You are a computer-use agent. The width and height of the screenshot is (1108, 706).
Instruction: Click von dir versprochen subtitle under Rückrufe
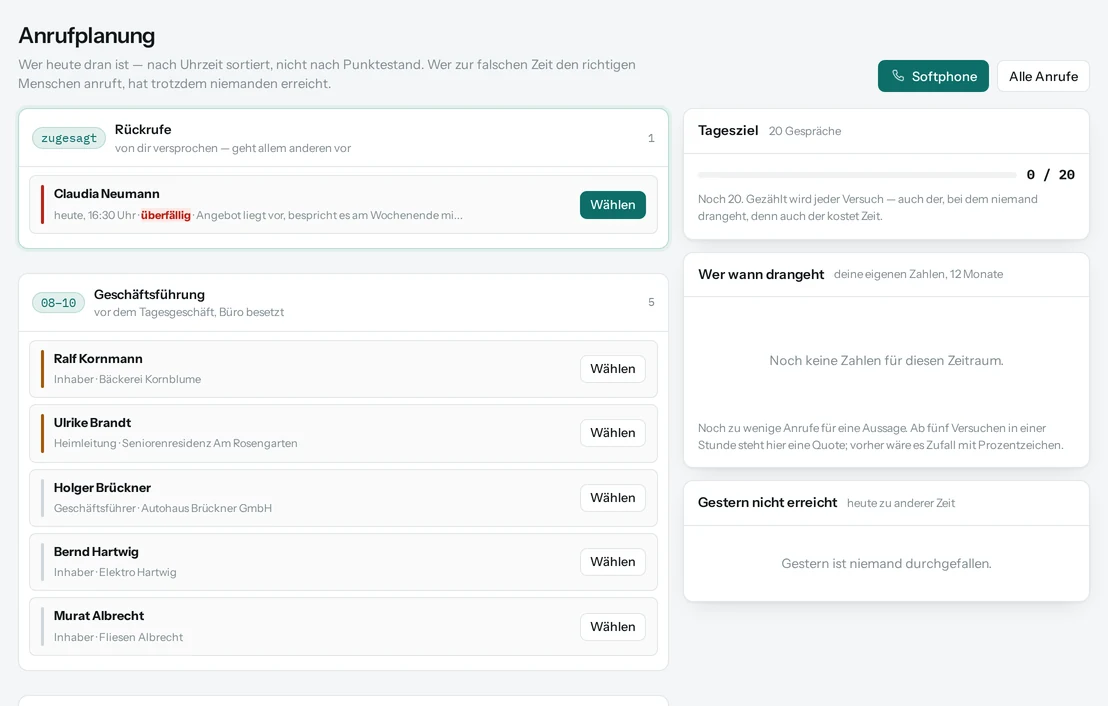point(233,148)
